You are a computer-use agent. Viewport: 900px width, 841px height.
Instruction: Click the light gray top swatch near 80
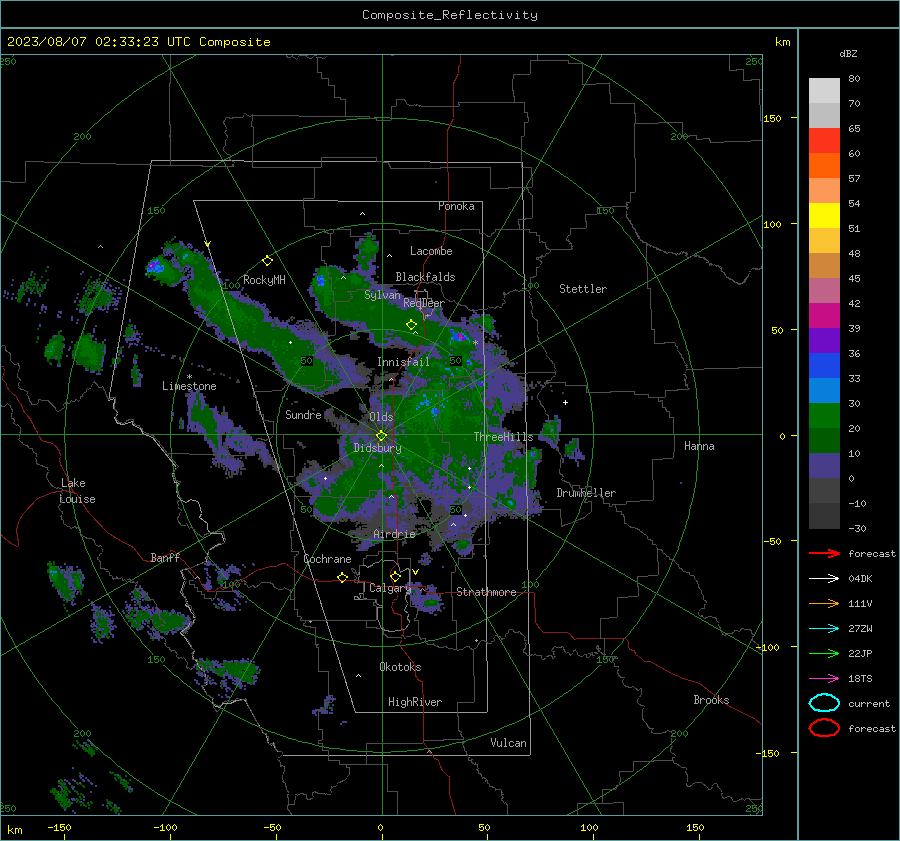[824, 90]
